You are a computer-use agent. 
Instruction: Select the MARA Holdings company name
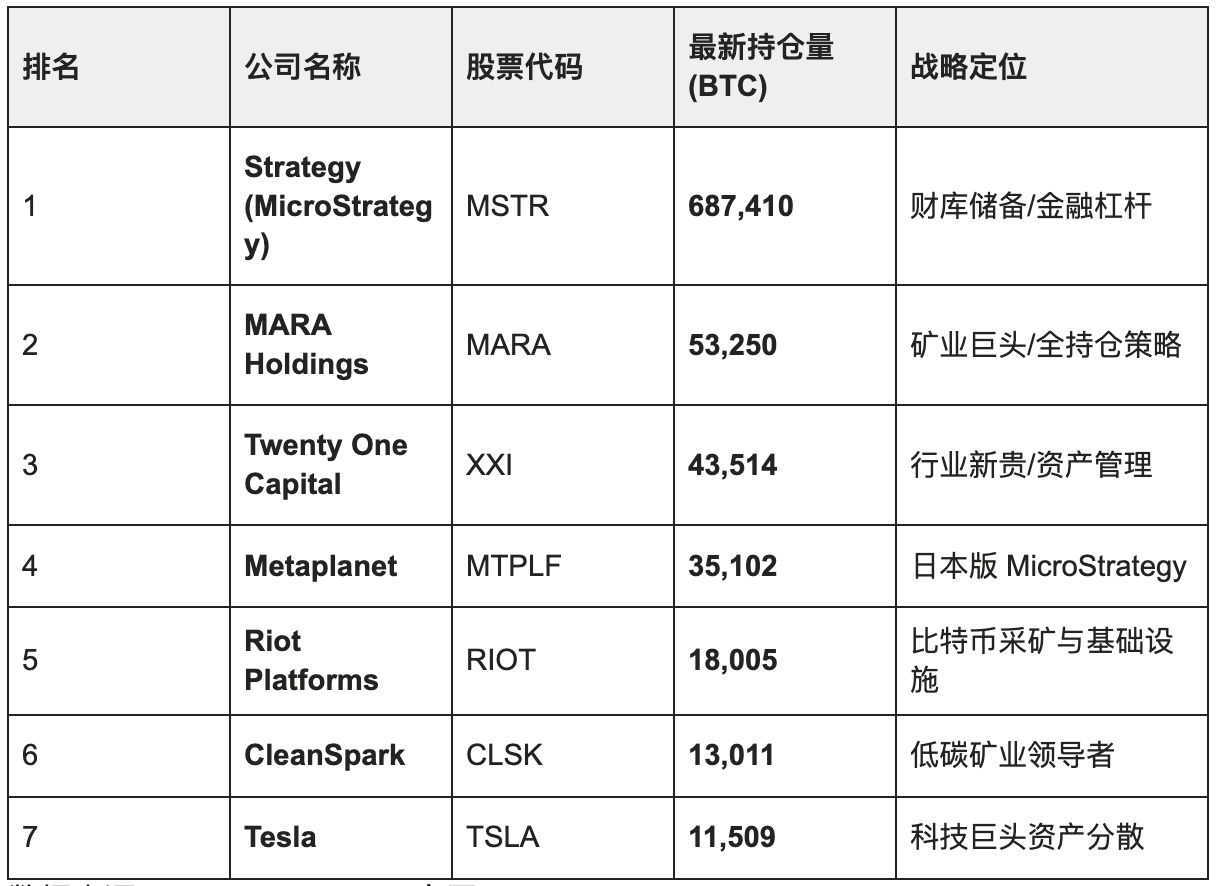[x=306, y=345]
